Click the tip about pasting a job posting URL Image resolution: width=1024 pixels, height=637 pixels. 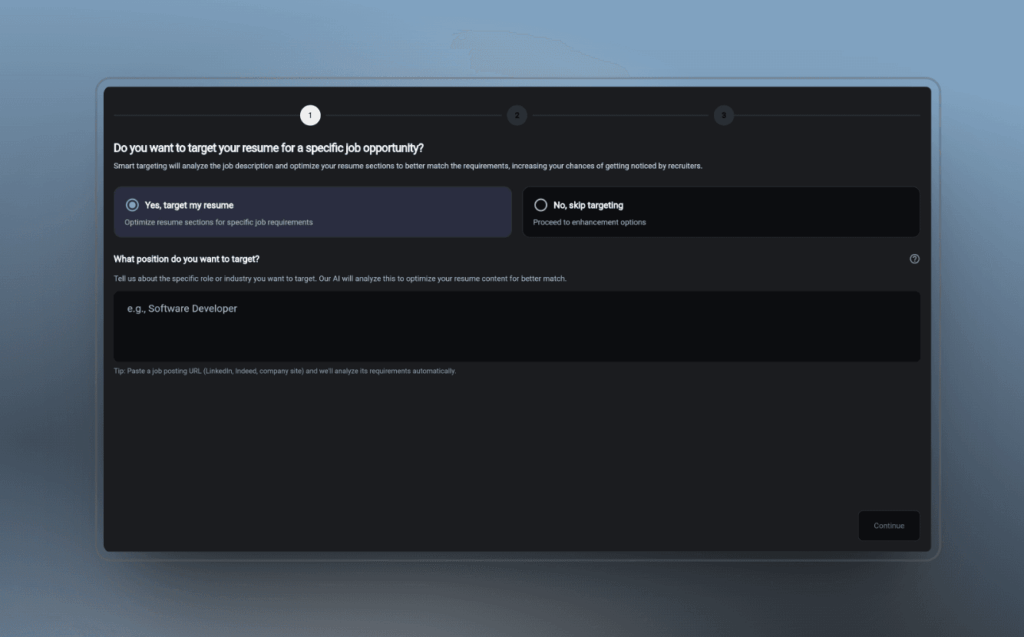coord(285,371)
